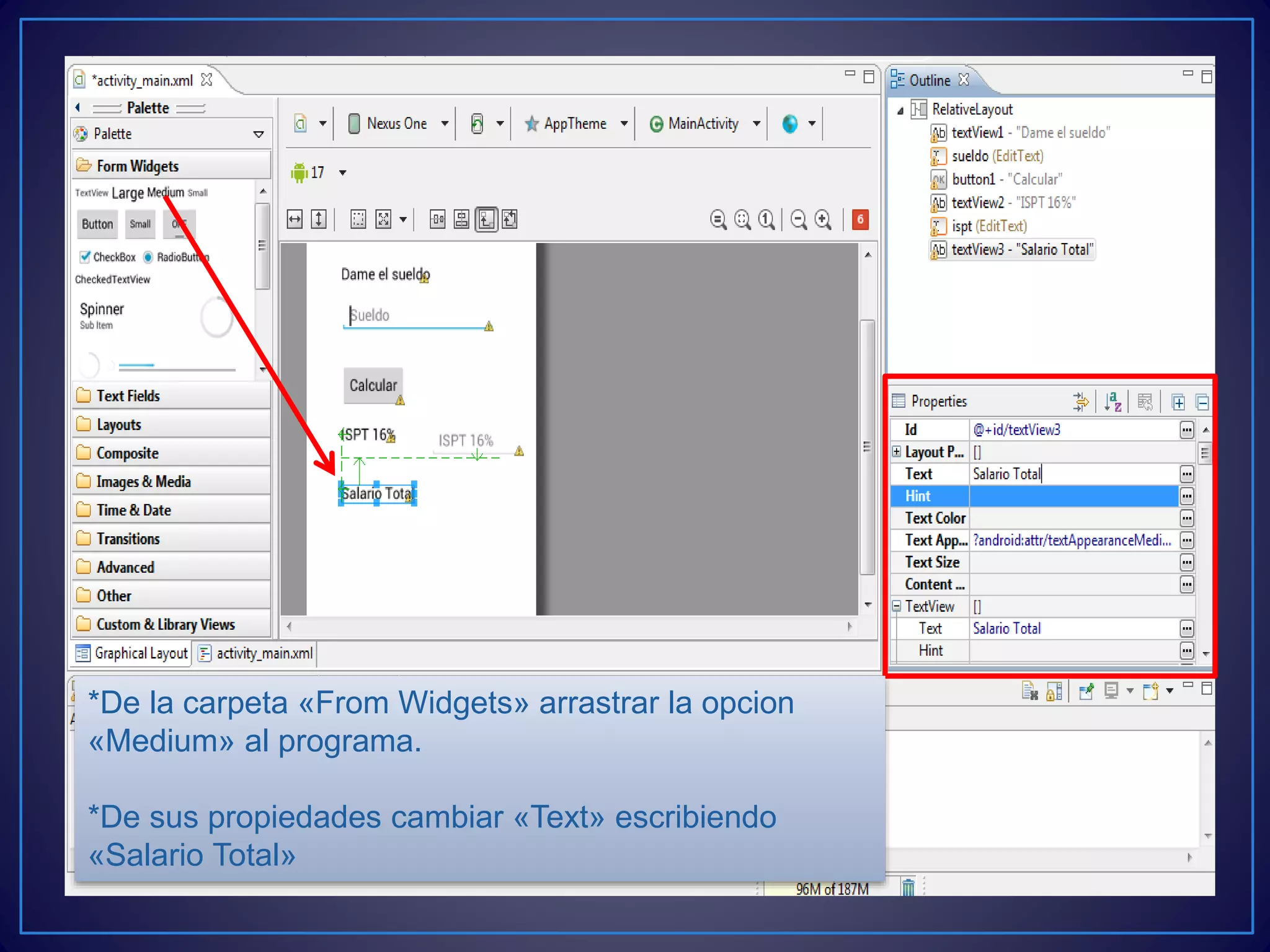Click the Button widget in palette
This screenshot has width=1270, height=952.
coord(97,224)
